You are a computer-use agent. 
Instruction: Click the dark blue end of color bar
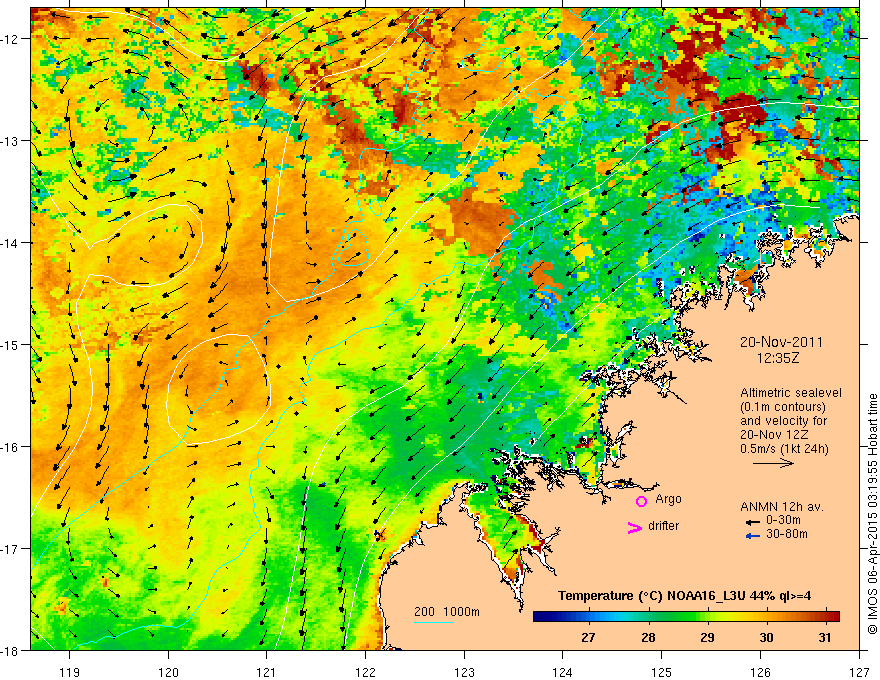[x=538, y=617]
